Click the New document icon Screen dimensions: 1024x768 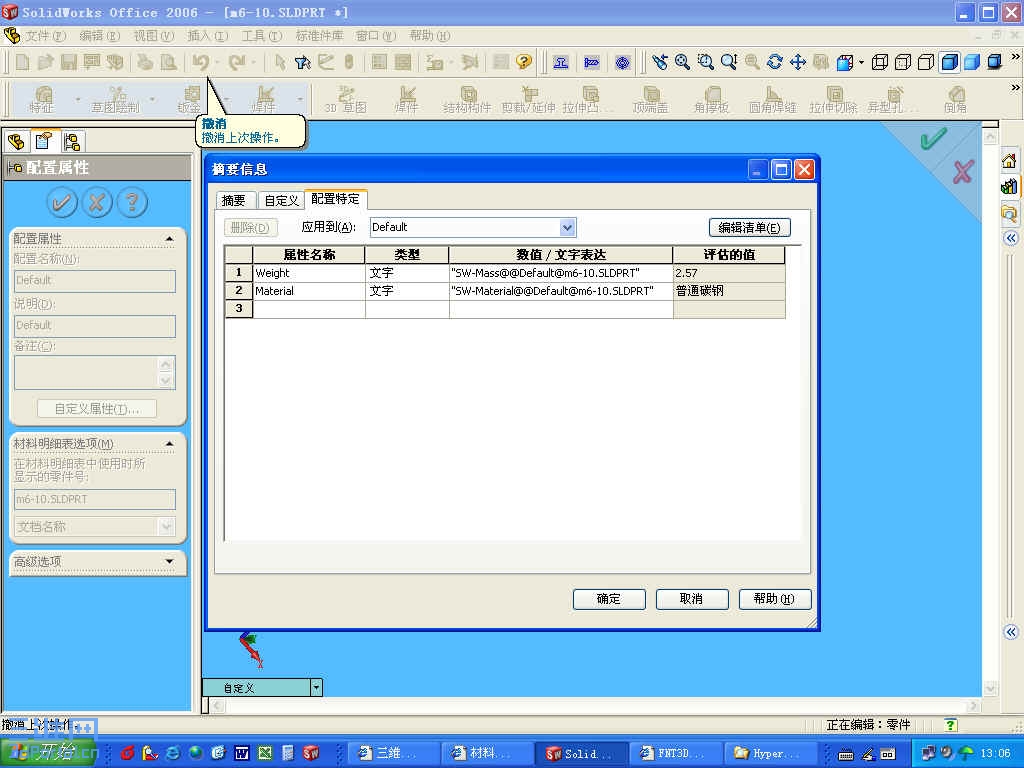tap(22, 62)
